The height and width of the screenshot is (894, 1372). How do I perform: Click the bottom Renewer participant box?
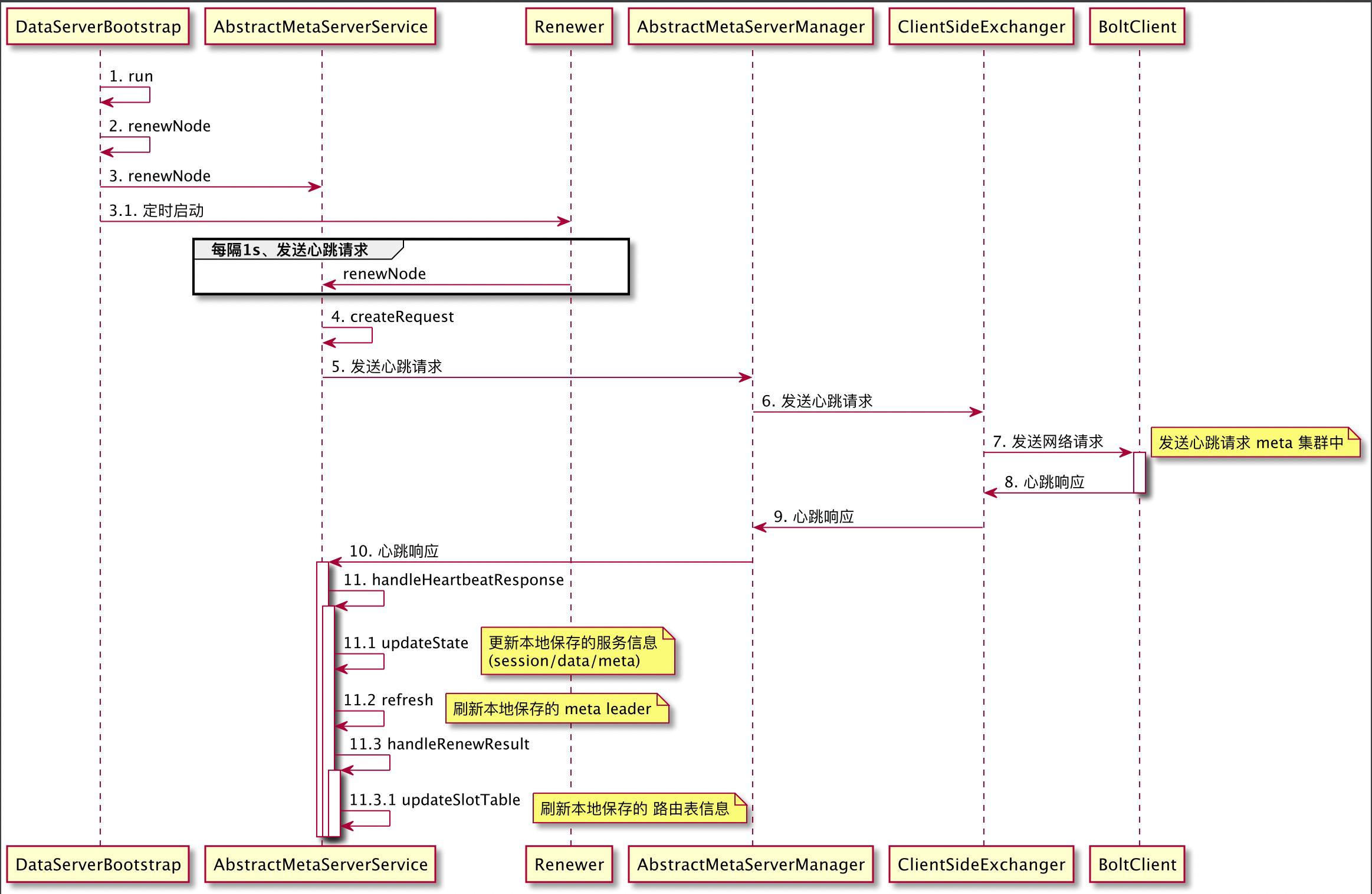point(569,865)
